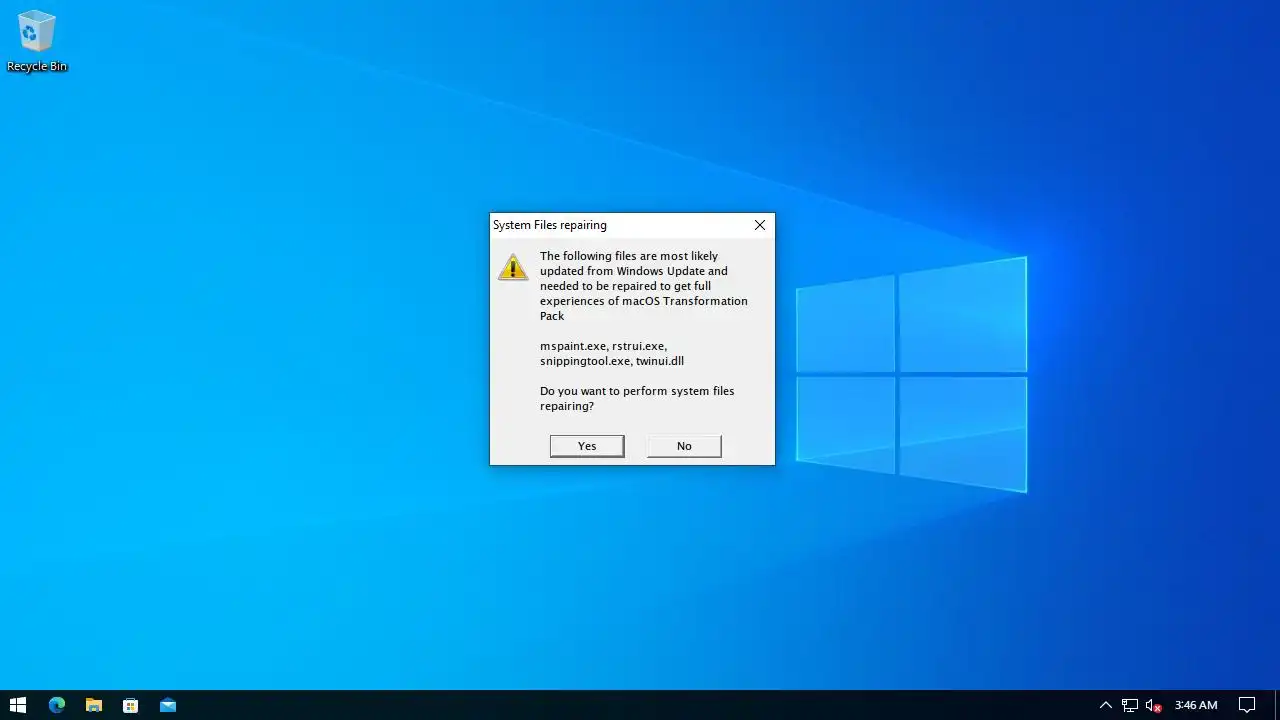Screen dimensions: 1280x720
Task: Open the Action Center notifications icon
Action: 1247,705
